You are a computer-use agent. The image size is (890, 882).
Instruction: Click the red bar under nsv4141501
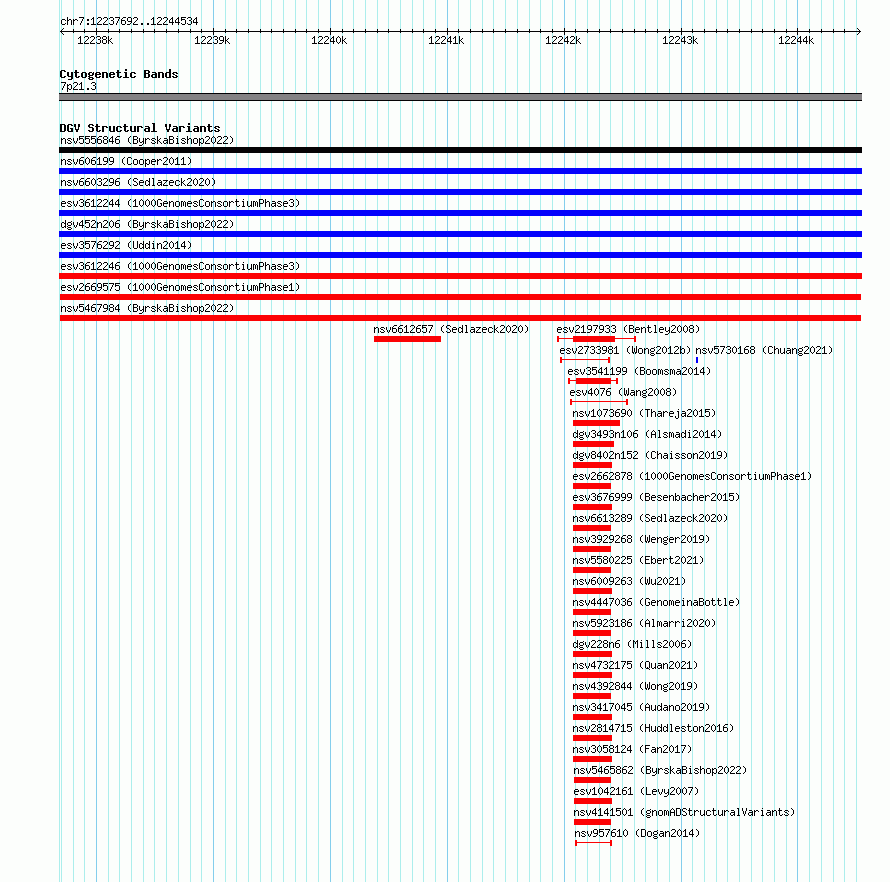pos(593,822)
